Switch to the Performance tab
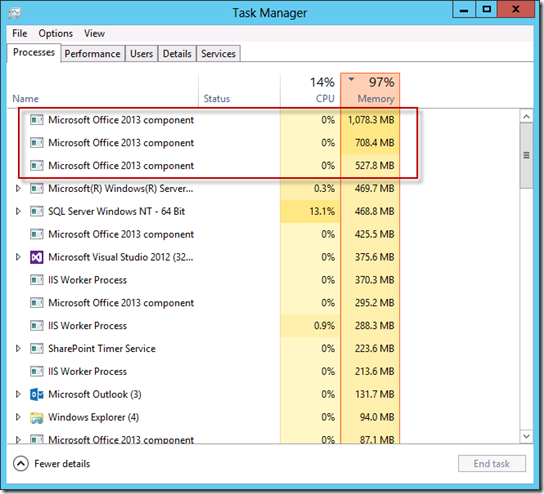This screenshot has width=544, height=494. pyautogui.click(x=93, y=54)
